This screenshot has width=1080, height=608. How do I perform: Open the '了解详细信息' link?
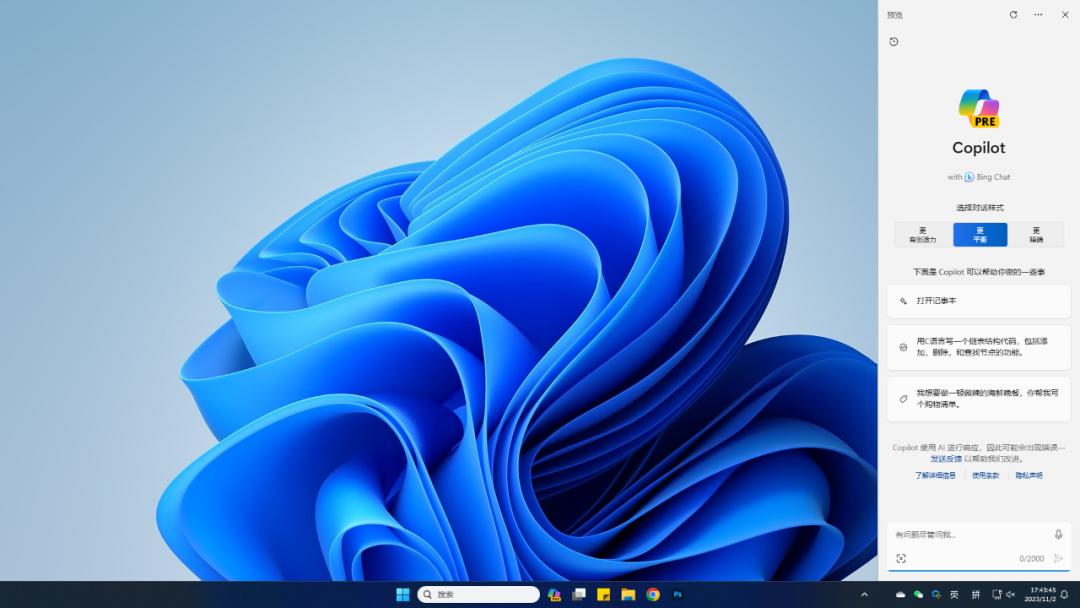tap(935, 476)
